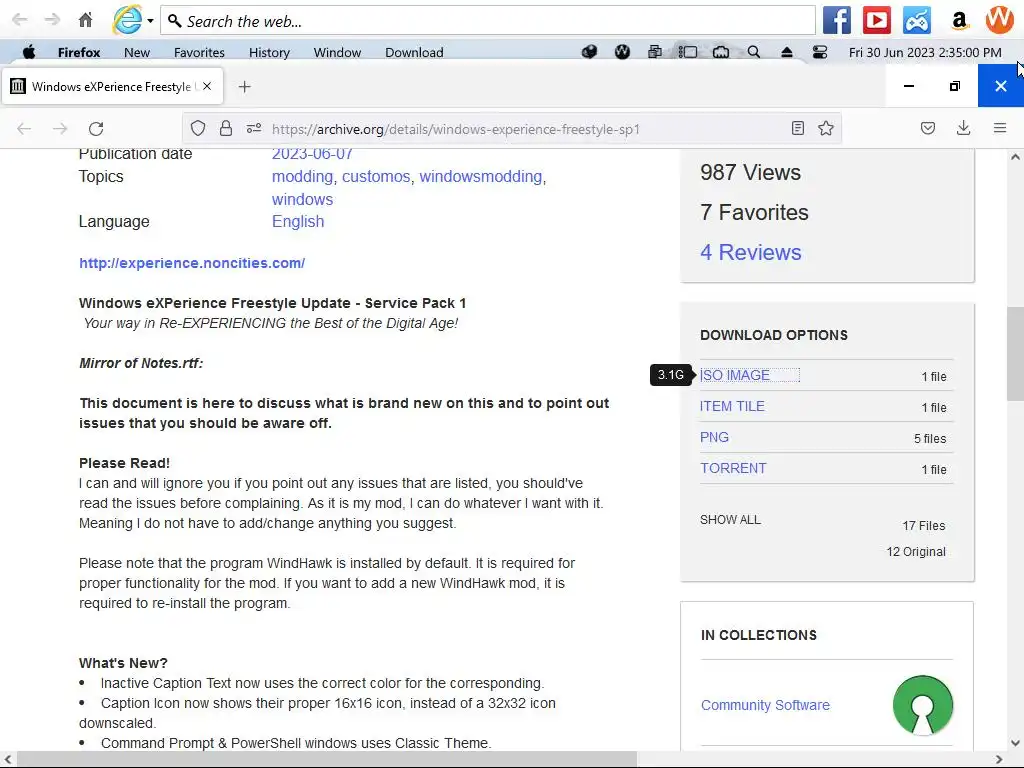Open the New menu
Image resolution: width=1024 pixels, height=768 pixels.
click(136, 52)
